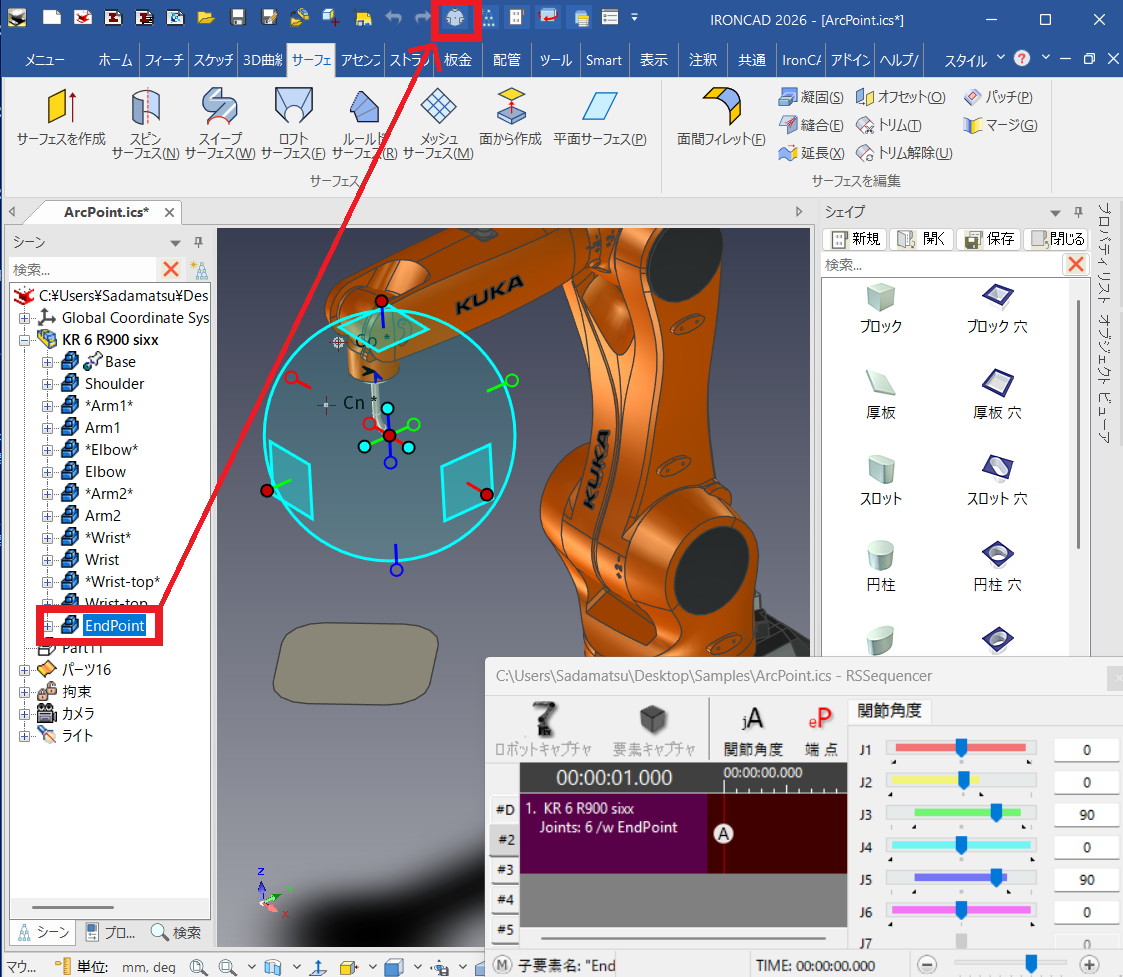Select the Cylinder (円柱) shape
This screenshot has height=977, width=1123.
click(x=881, y=567)
